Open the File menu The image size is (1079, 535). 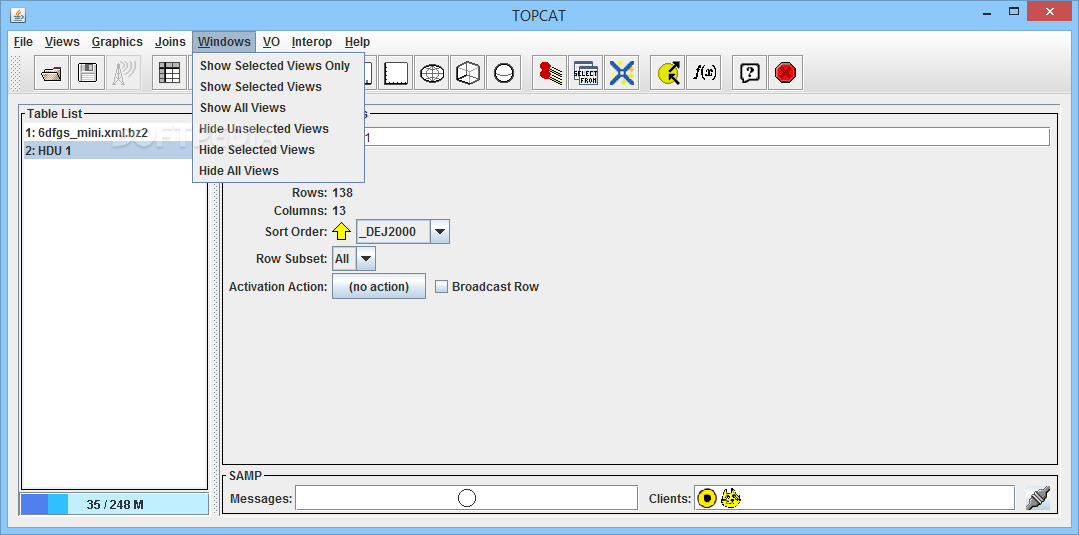click(x=23, y=42)
